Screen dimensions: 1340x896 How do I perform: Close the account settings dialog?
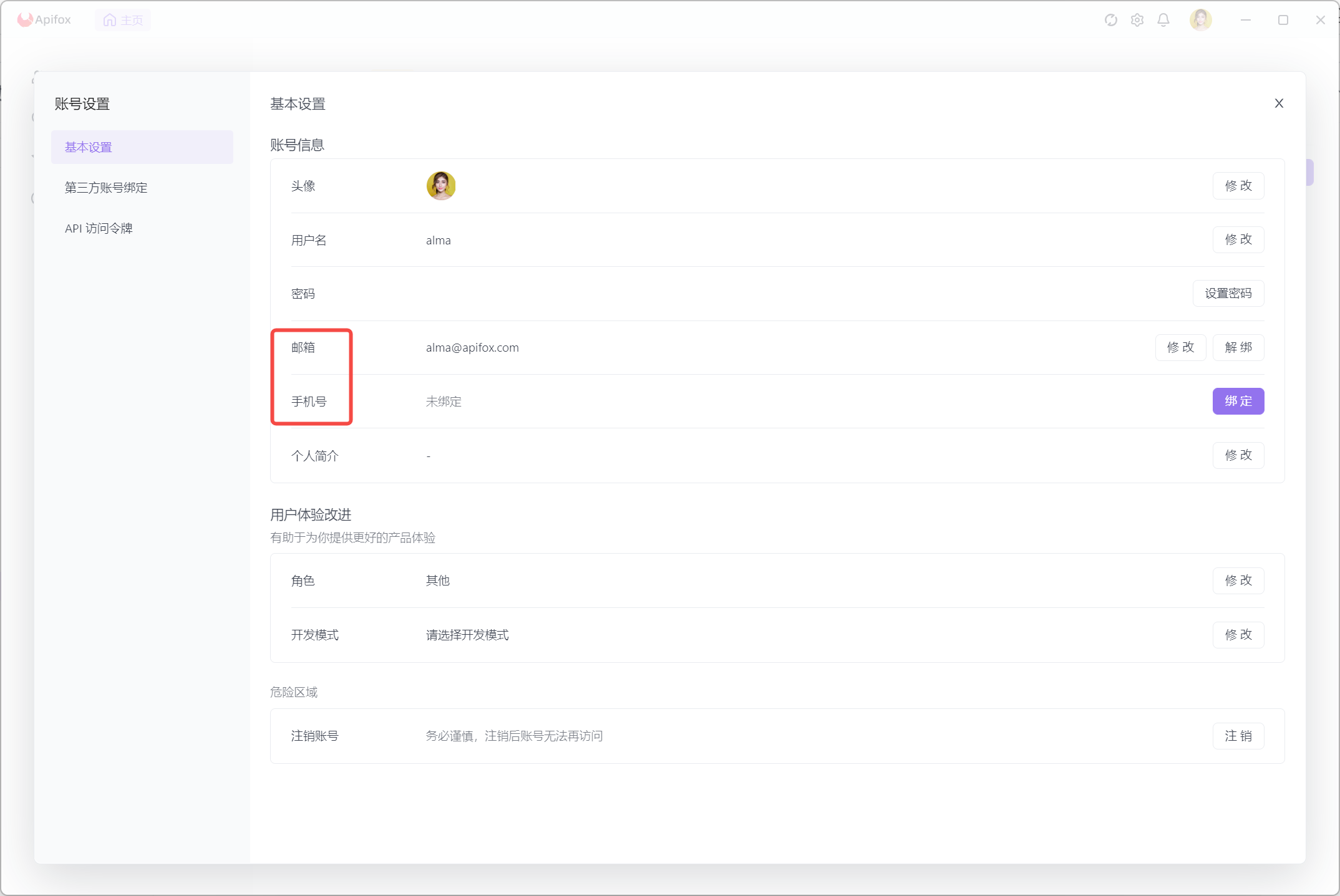click(x=1279, y=104)
